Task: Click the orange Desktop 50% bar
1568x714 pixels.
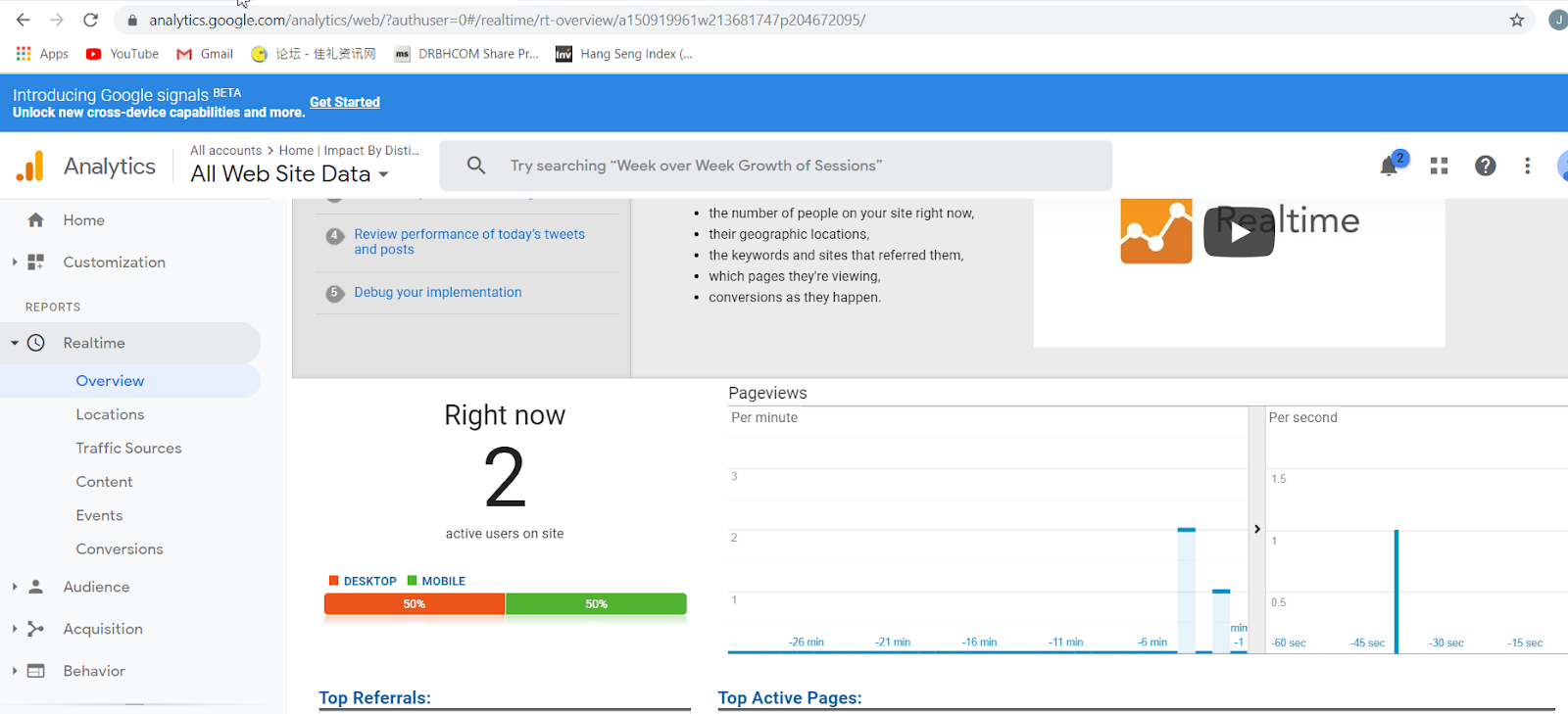Action: 415,604
